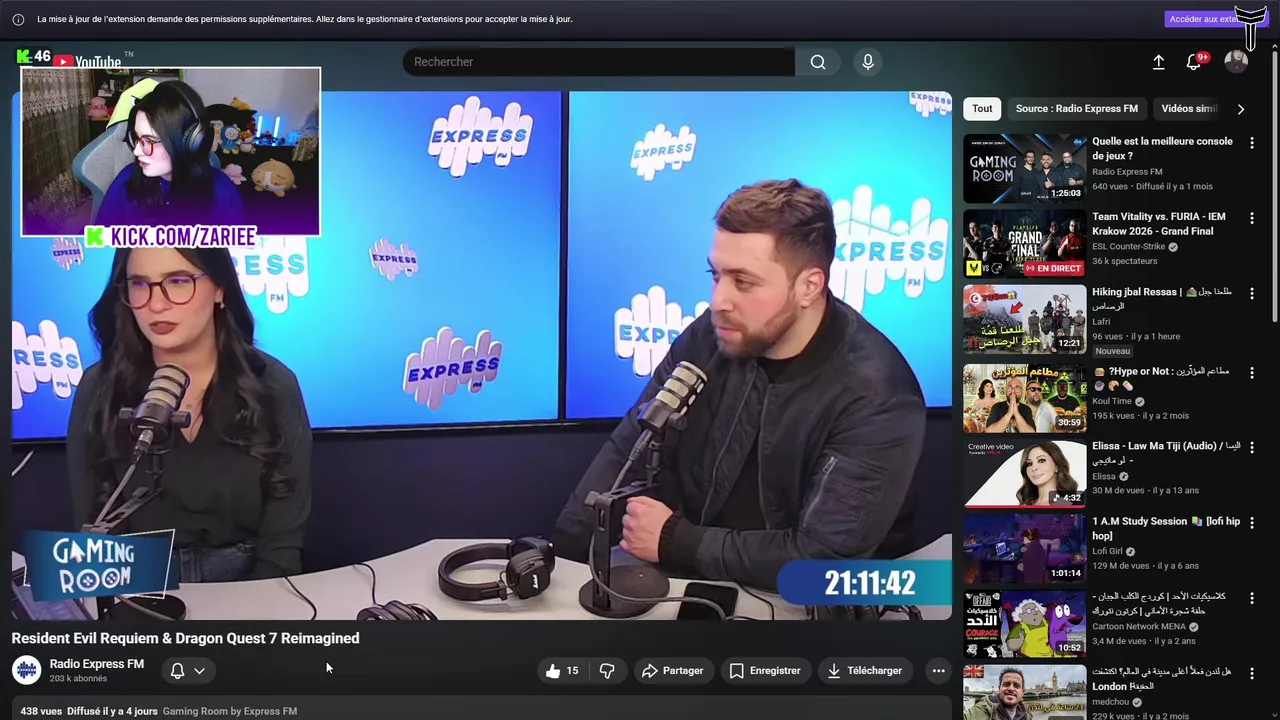
Task: Click the Rechercher search field
Action: point(598,62)
